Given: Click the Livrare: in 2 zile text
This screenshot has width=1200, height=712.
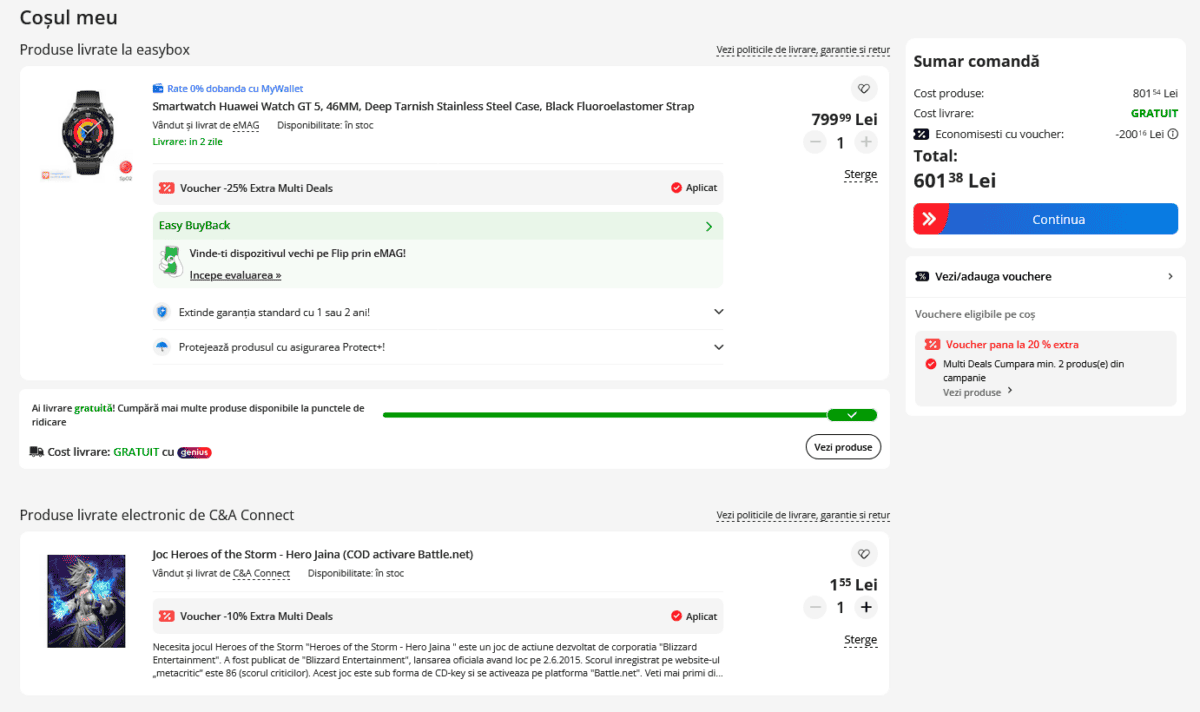Looking at the screenshot, I should [x=187, y=142].
